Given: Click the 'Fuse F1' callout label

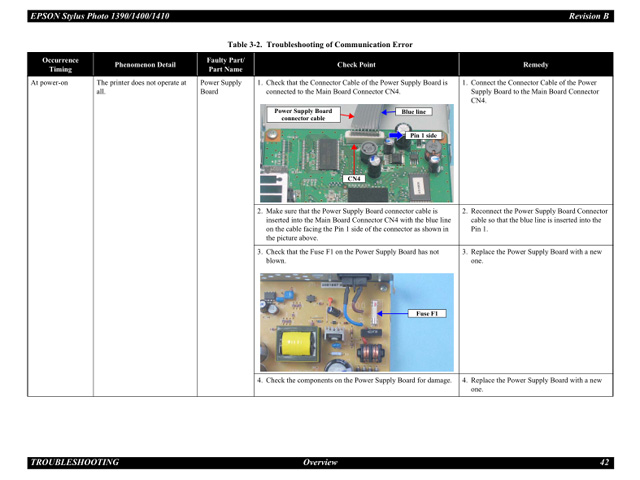Looking at the screenshot, I should pos(426,313).
